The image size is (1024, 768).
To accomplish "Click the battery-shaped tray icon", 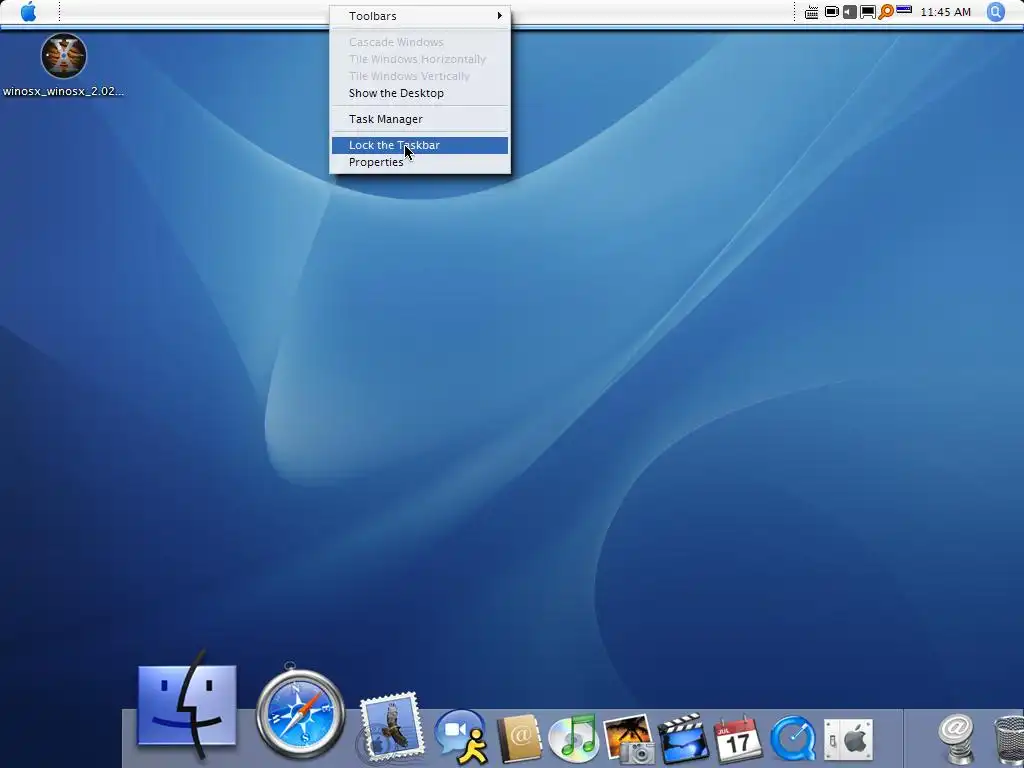I will point(831,12).
